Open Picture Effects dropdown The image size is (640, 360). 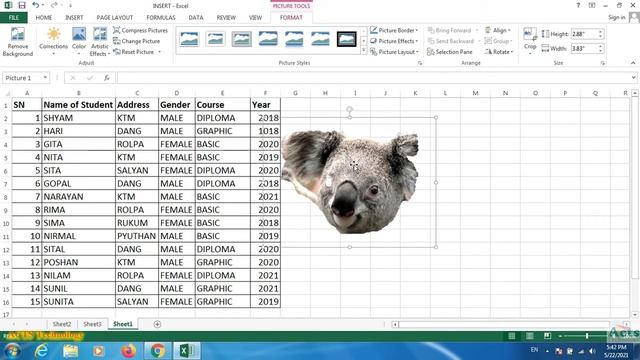coord(394,41)
